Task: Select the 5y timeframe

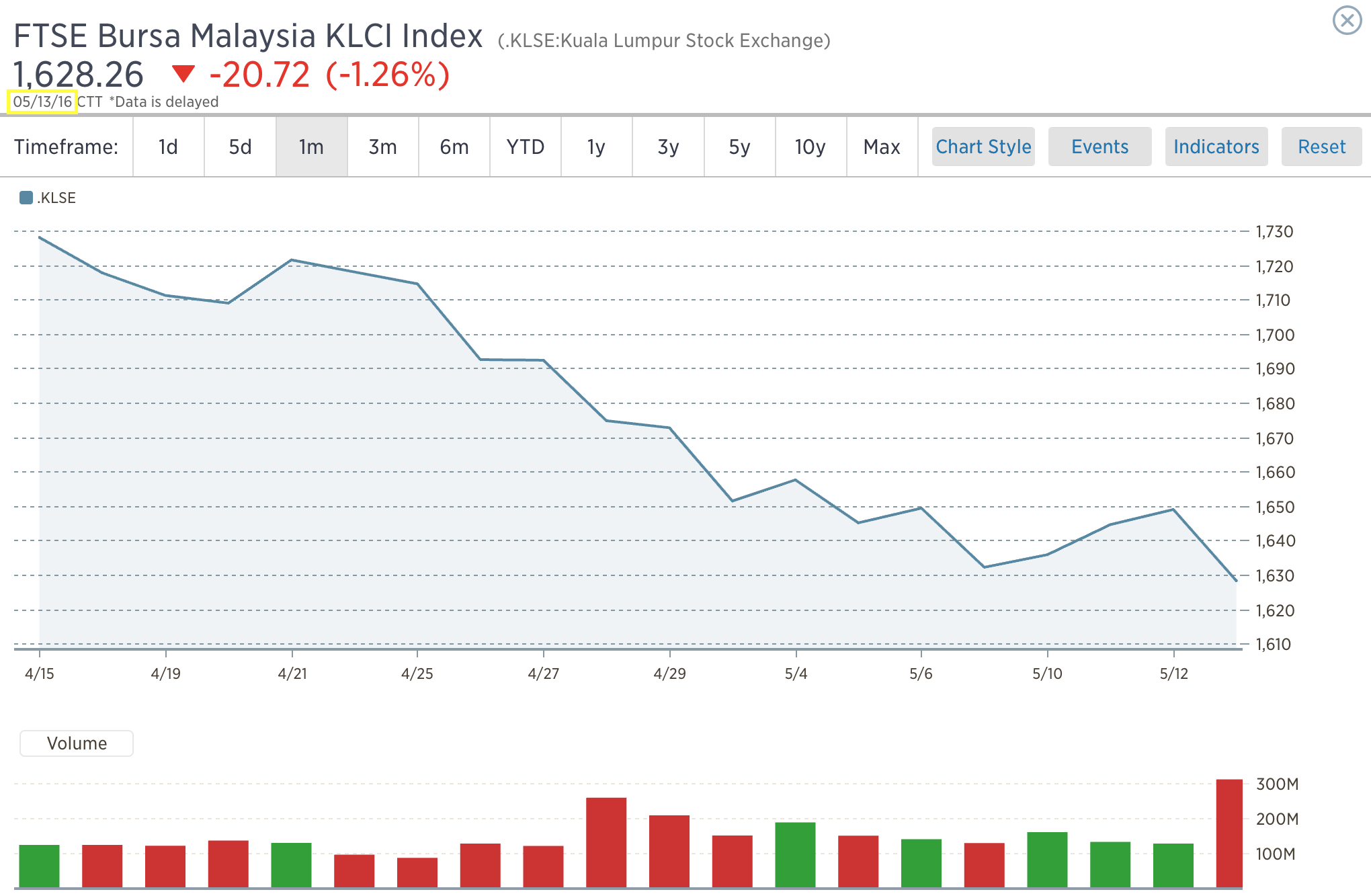Action: pos(739,147)
